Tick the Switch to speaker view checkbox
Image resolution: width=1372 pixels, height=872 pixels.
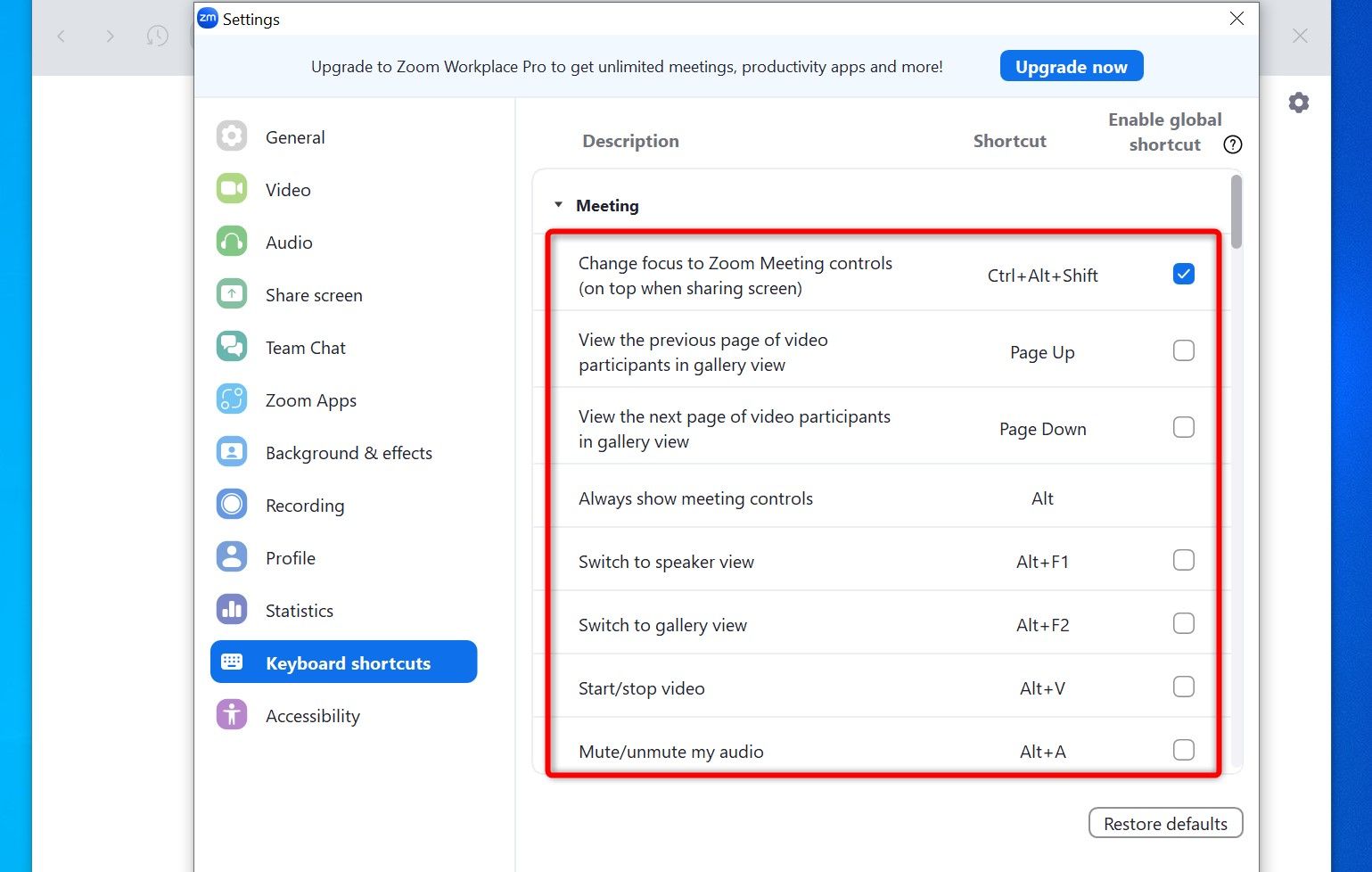point(1183,561)
